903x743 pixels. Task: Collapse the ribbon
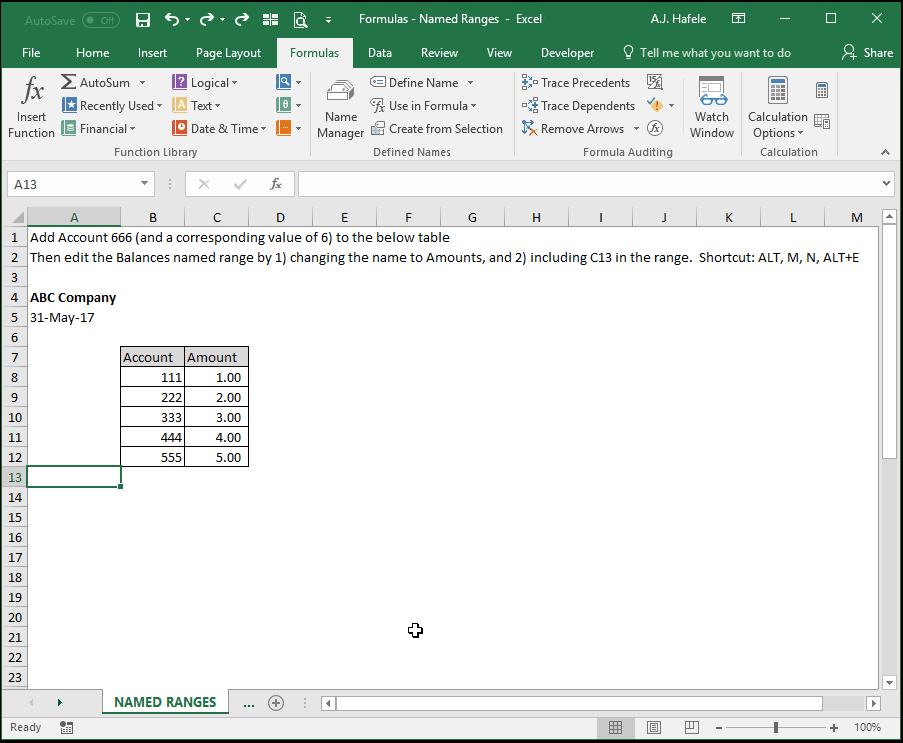[886, 152]
